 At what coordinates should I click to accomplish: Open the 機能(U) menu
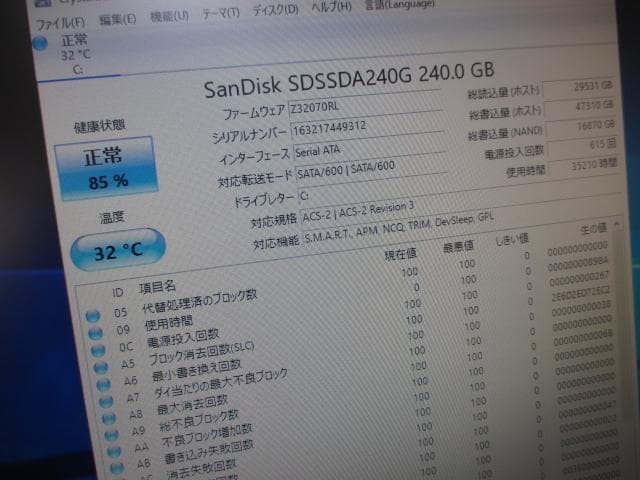[x=169, y=16]
